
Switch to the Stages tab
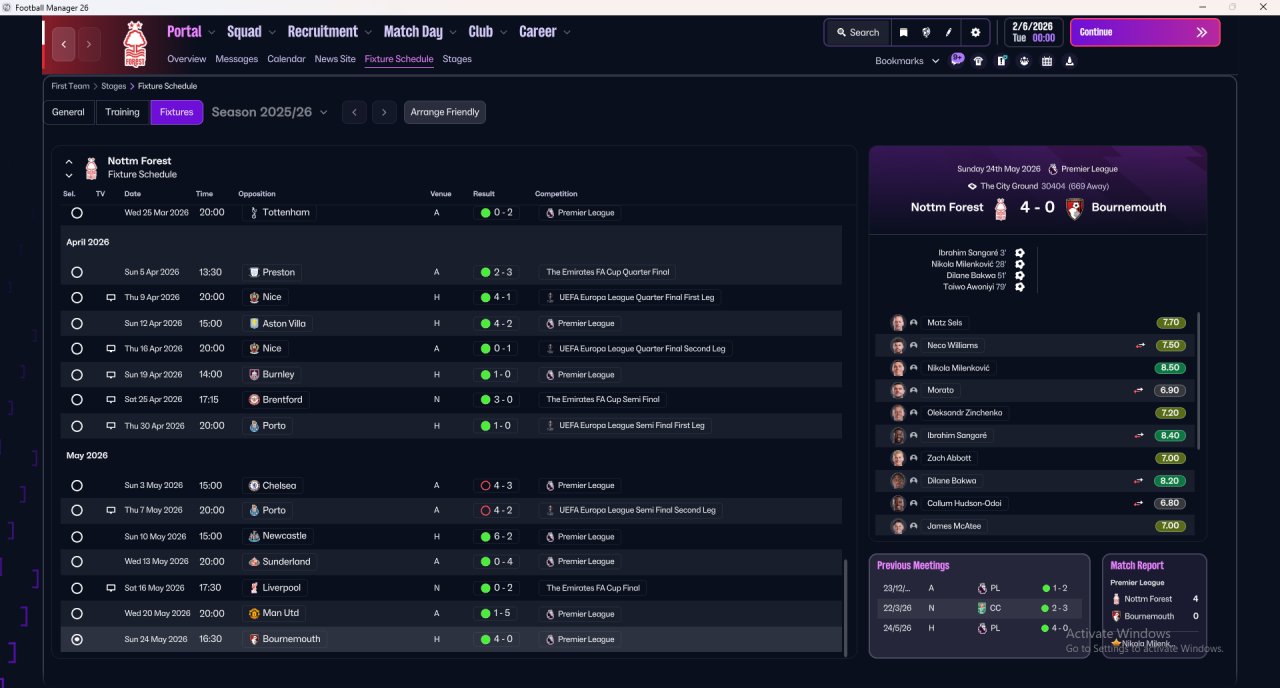click(457, 59)
